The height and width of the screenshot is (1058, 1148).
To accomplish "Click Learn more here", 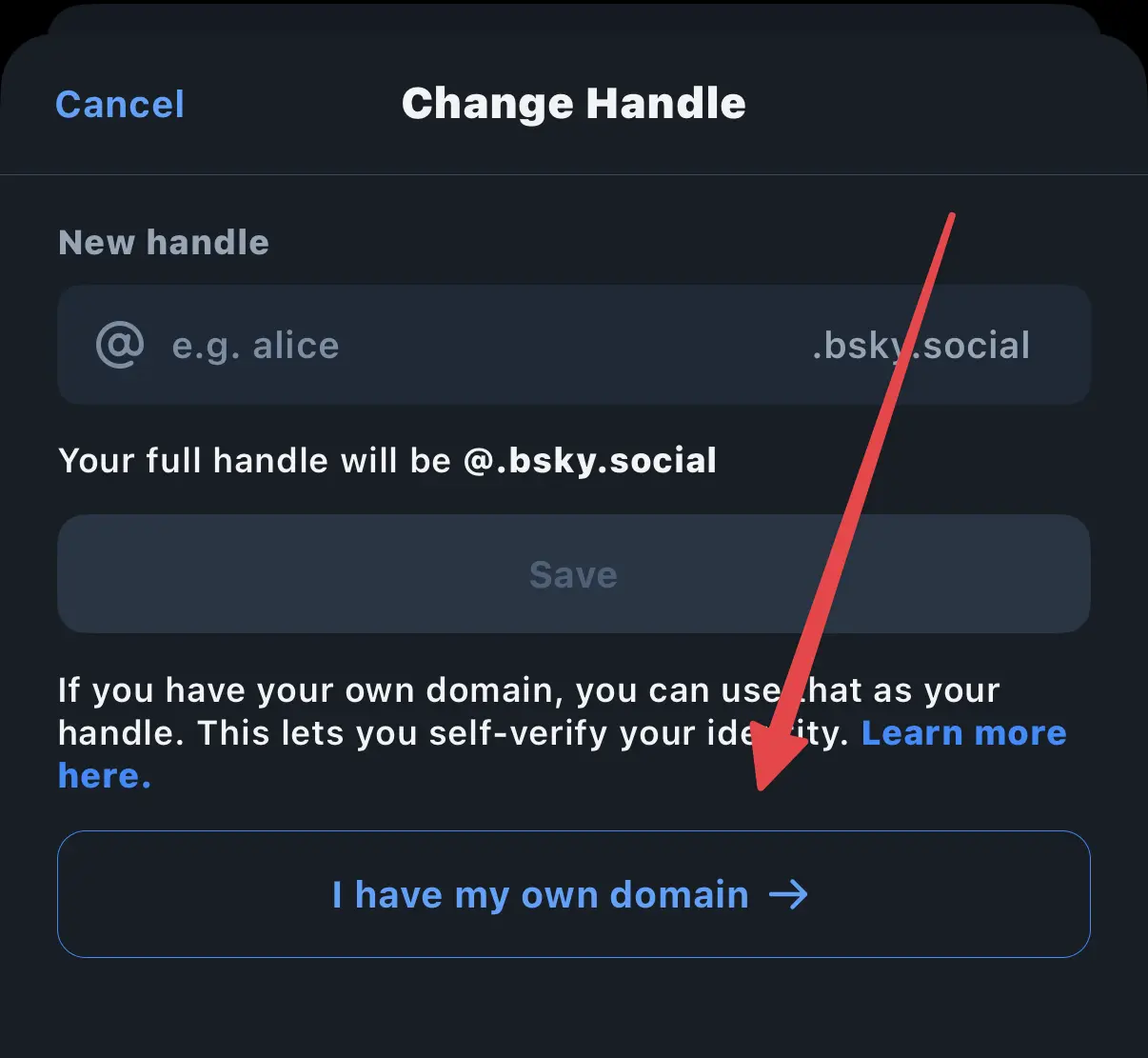I will coord(963,732).
